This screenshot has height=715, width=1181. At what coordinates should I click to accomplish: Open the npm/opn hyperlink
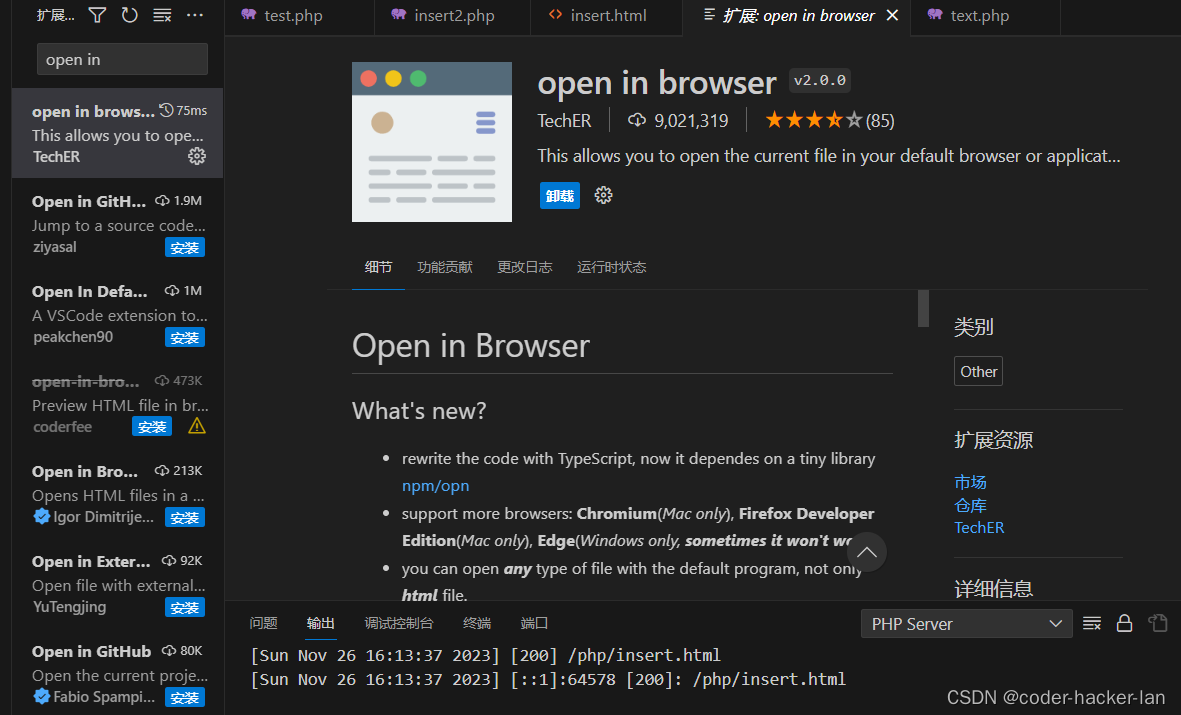[435, 485]
